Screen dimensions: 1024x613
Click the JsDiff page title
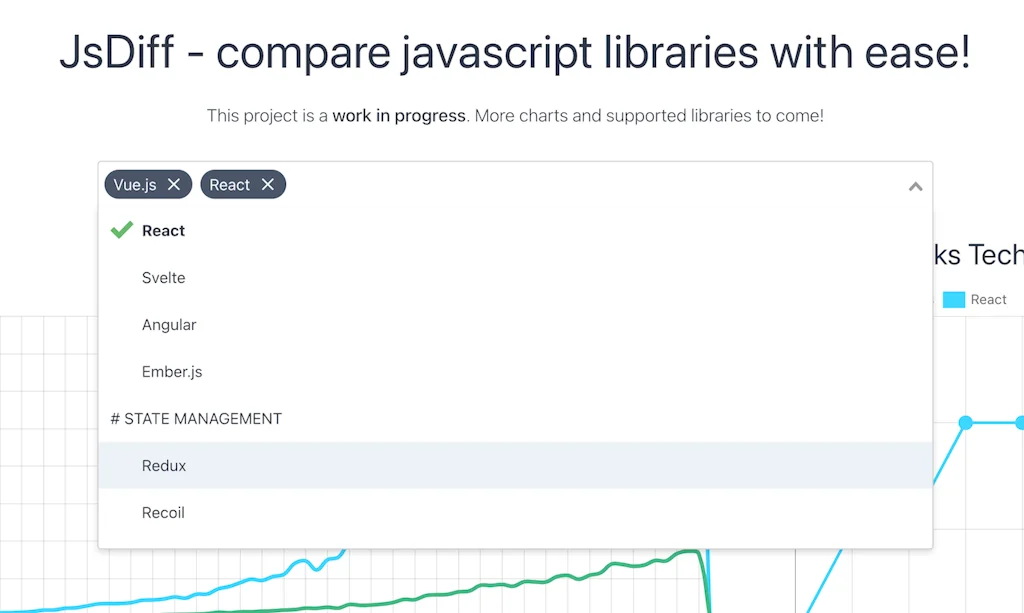click(515, 52)
